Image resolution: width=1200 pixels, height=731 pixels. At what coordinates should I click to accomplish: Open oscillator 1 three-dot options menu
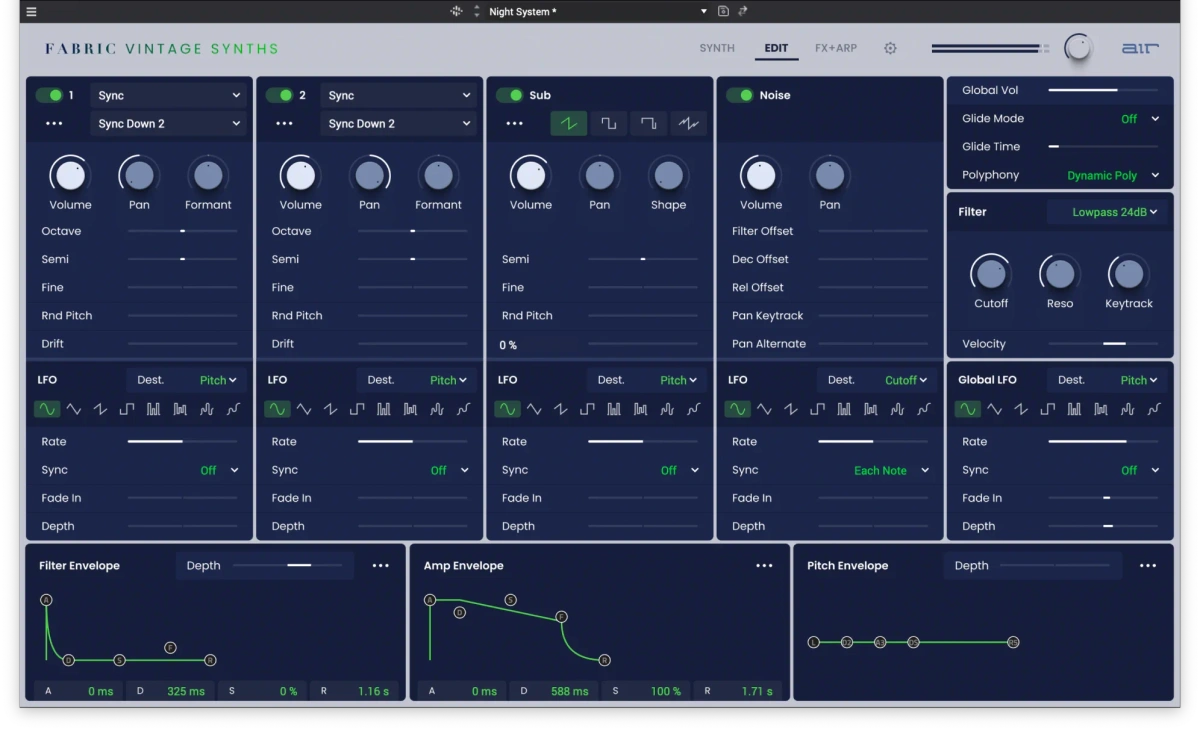54,124
